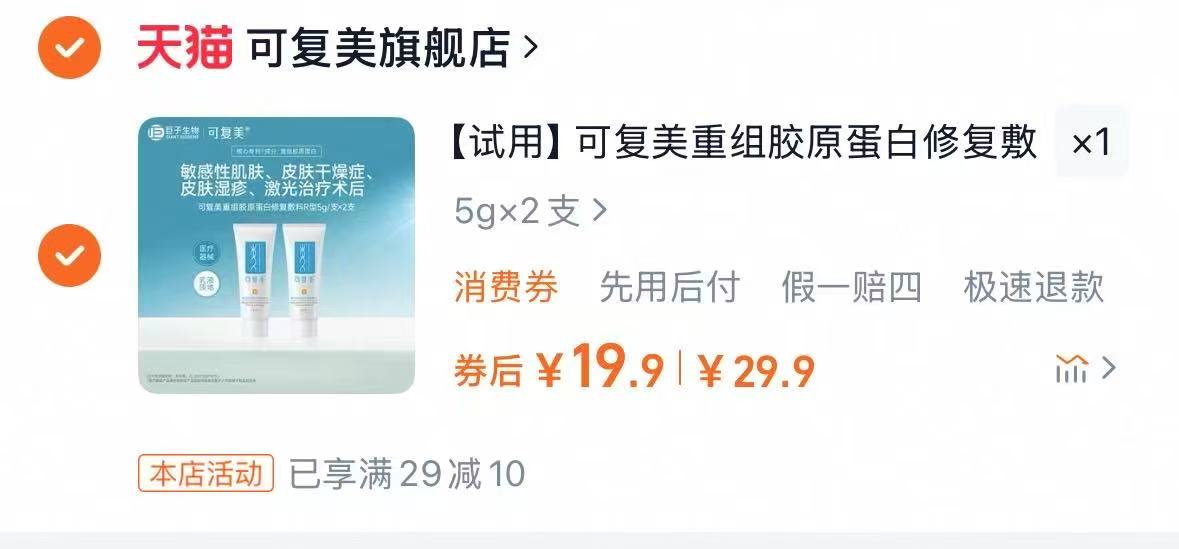This screenshot has height=549, width=1179.
Task: Expand the store name chevron arrow
Action: [530, 48]
